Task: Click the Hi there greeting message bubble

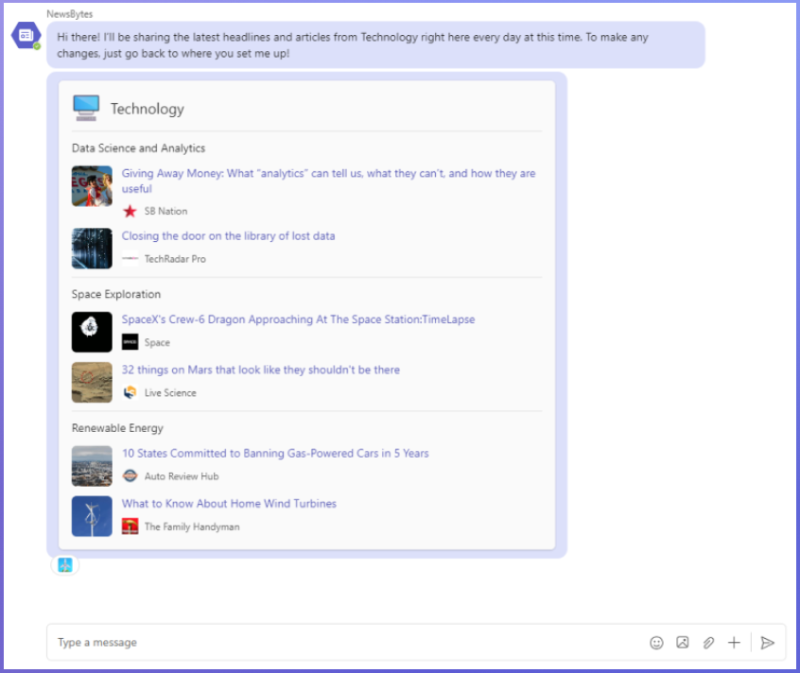Action: [376, 45]
